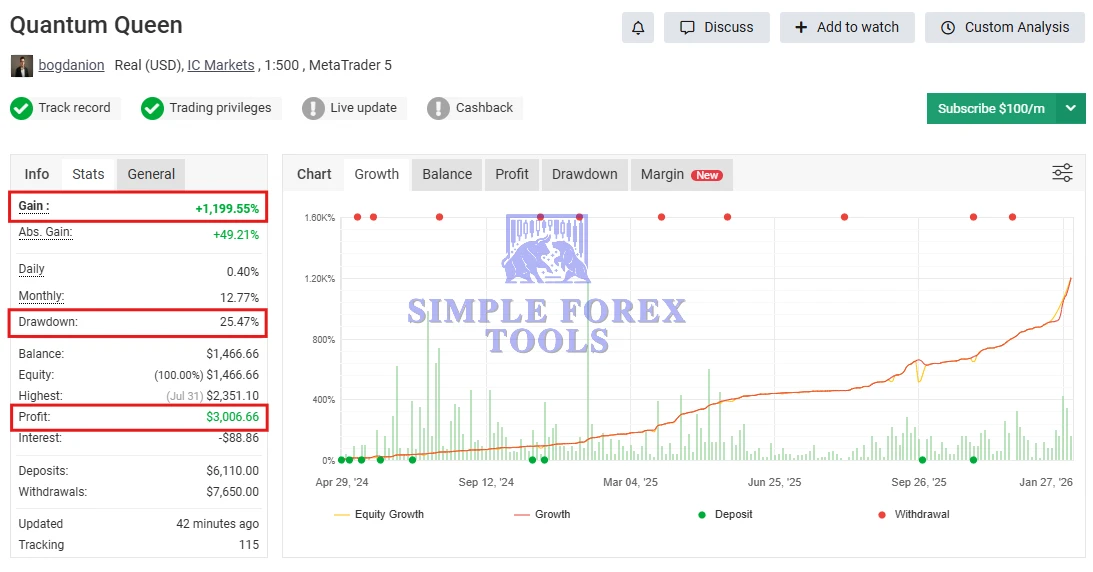Click the Add to watch button
Viewport: 1093px width, 572px height.
pos(847,27)
